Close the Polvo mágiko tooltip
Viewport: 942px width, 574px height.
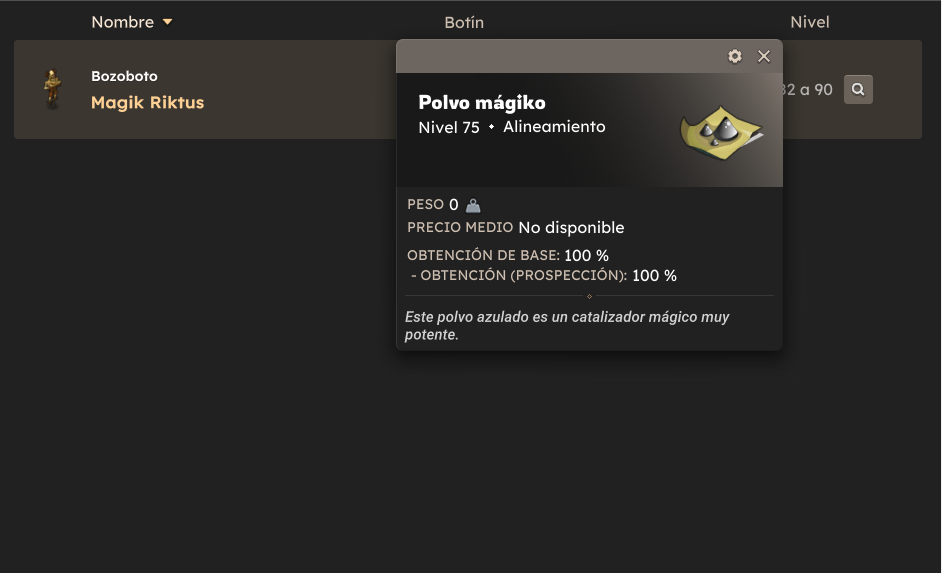point(764,56)
